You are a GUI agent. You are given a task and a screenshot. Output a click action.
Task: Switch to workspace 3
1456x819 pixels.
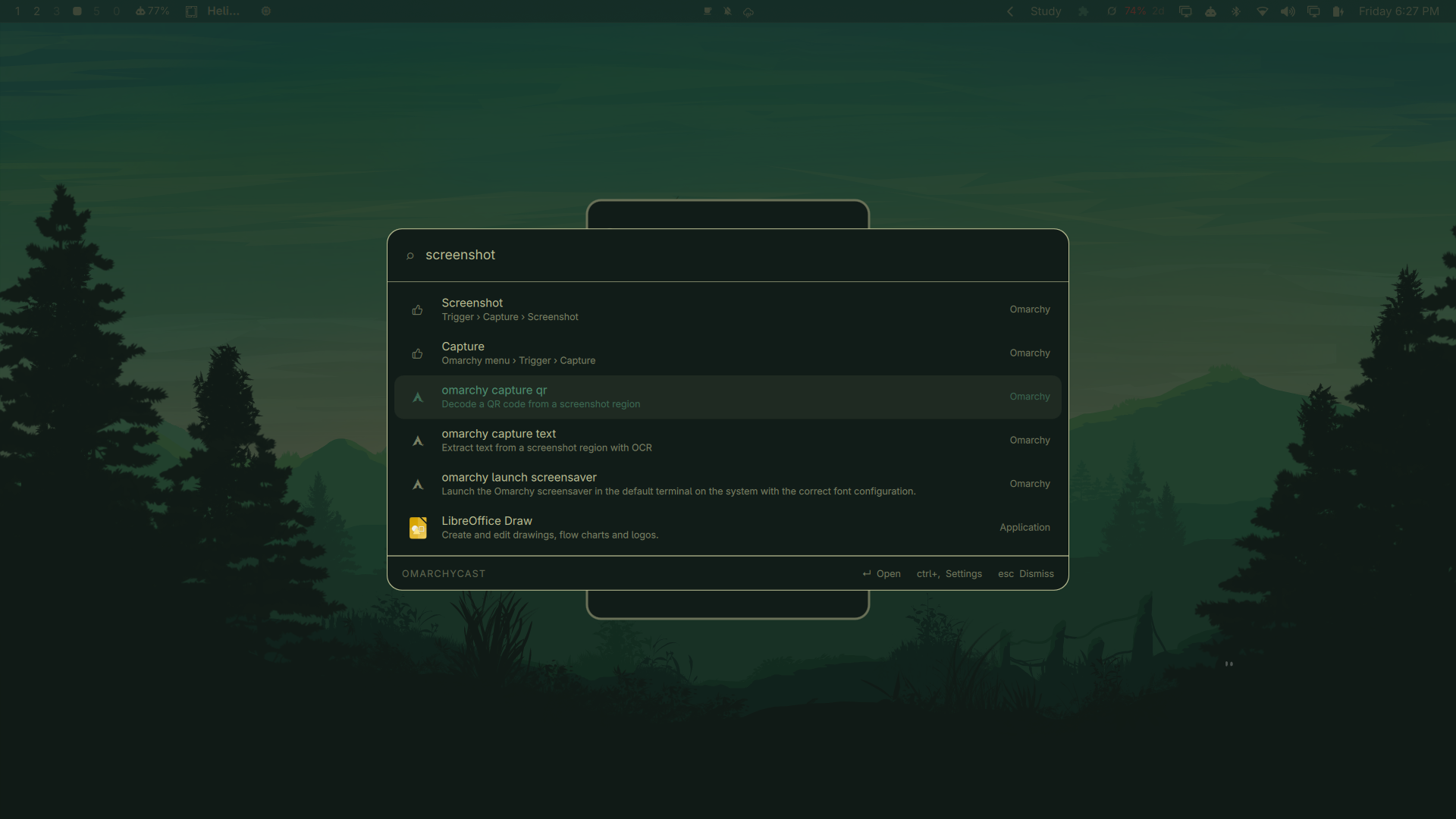(x=56, y=11)
